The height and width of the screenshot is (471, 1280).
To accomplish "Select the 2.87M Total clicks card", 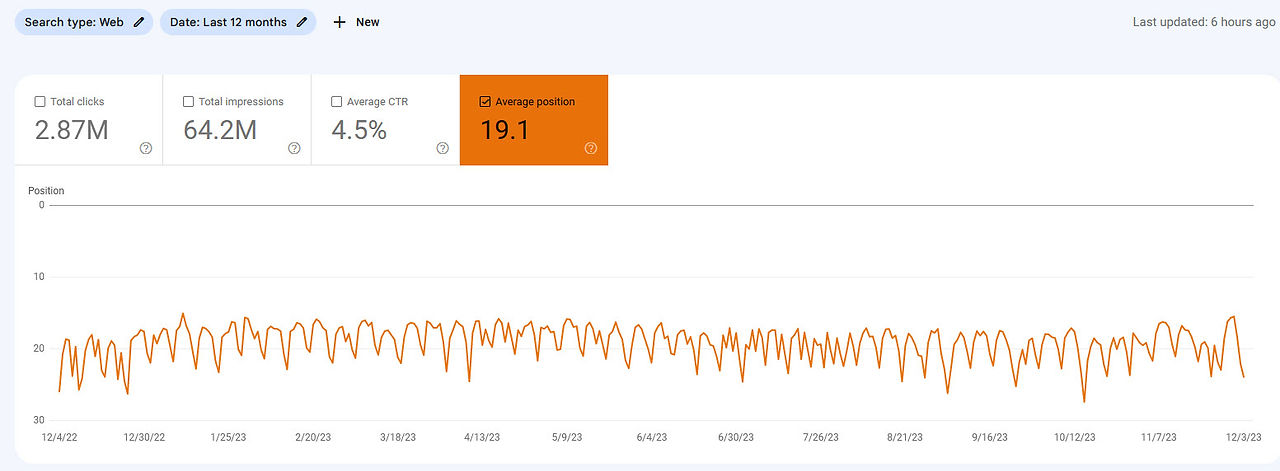I will tap(89, 120).
